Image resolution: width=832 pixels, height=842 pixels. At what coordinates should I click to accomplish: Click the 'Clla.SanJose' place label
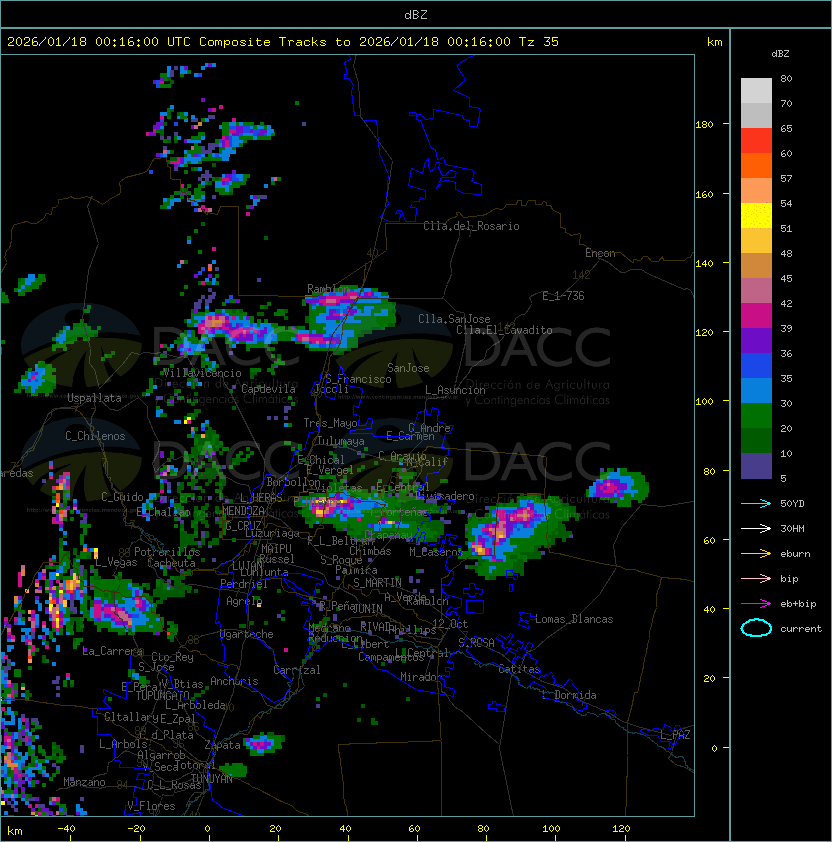tap(454, 319)
